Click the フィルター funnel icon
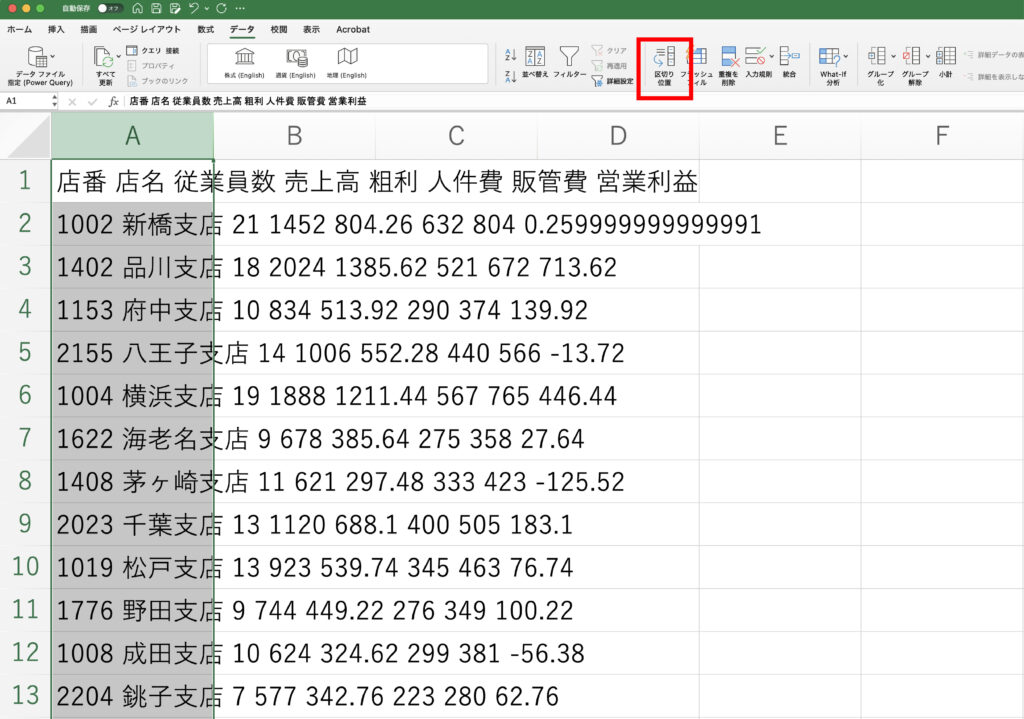 569,56
